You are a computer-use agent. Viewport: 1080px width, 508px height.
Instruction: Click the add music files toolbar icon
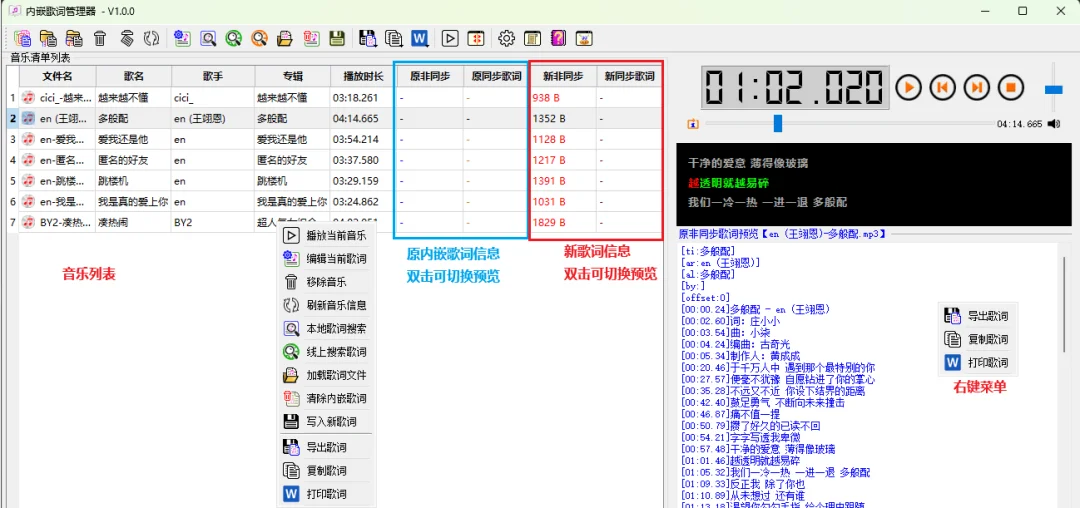[x=23, y=39]
